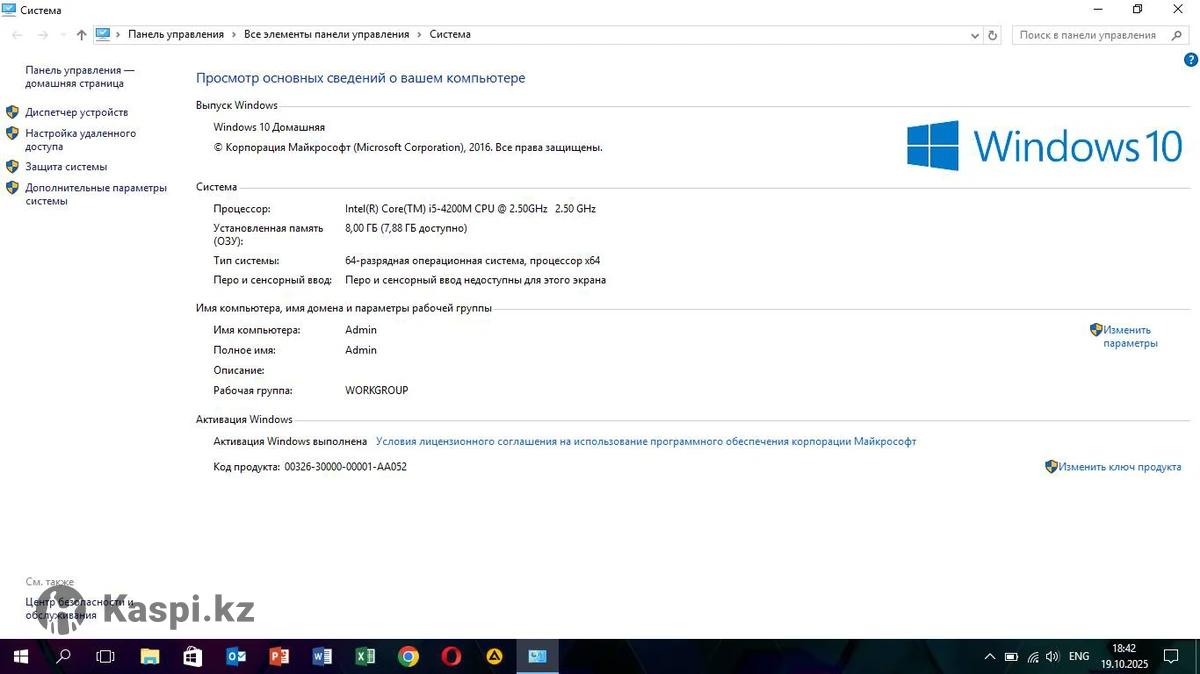Open Google Chrome from the taskbar
This screenshot has height=674, width=1200.
click(x=408, y=656)
